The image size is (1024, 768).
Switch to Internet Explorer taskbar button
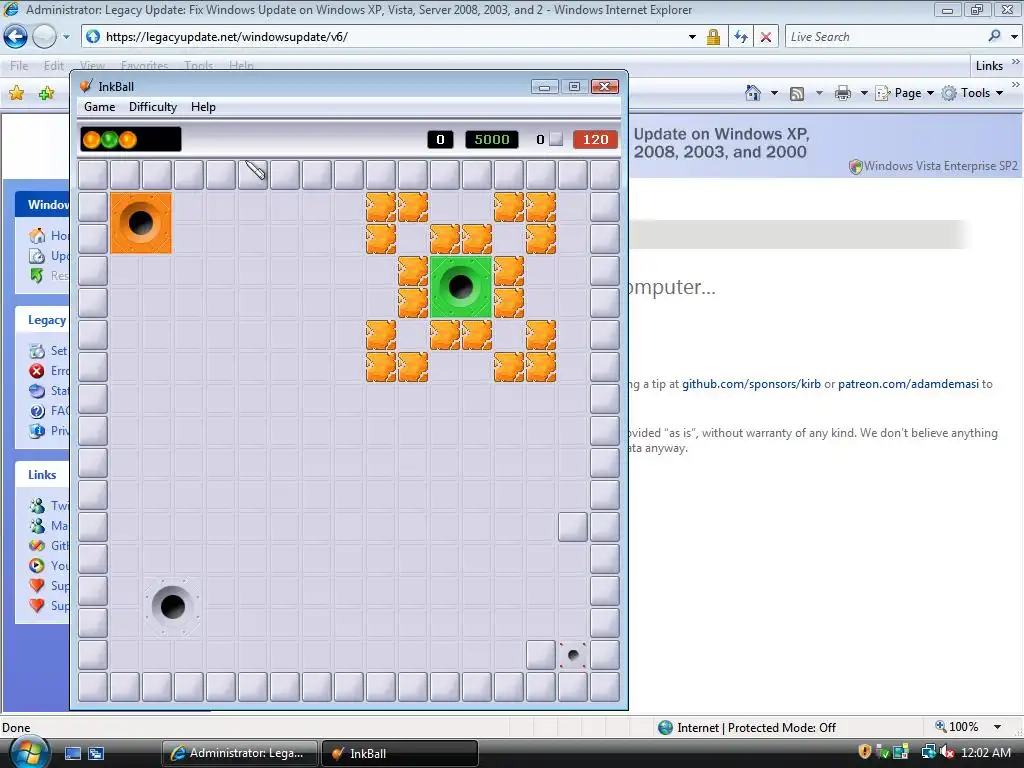tap(239, 753)
